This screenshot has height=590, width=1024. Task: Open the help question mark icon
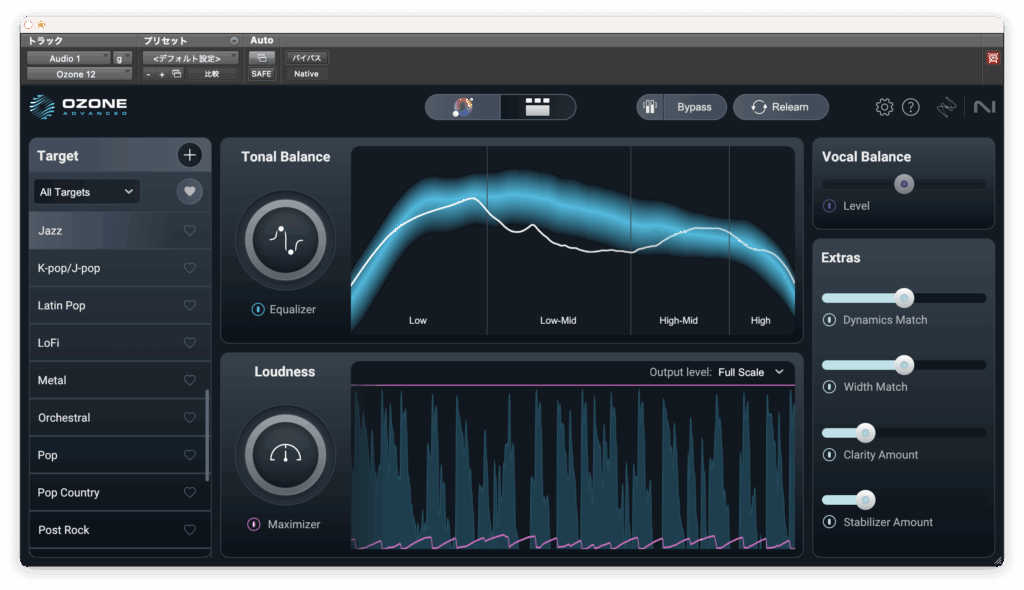tap(910, 107)
